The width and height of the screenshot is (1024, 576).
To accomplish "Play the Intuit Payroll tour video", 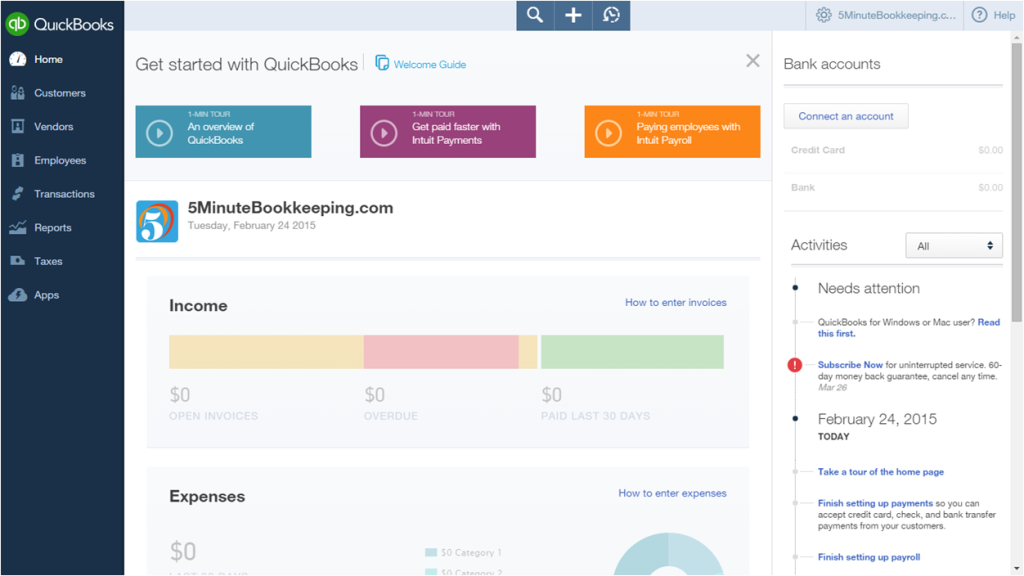I will [x=609, y=133].
